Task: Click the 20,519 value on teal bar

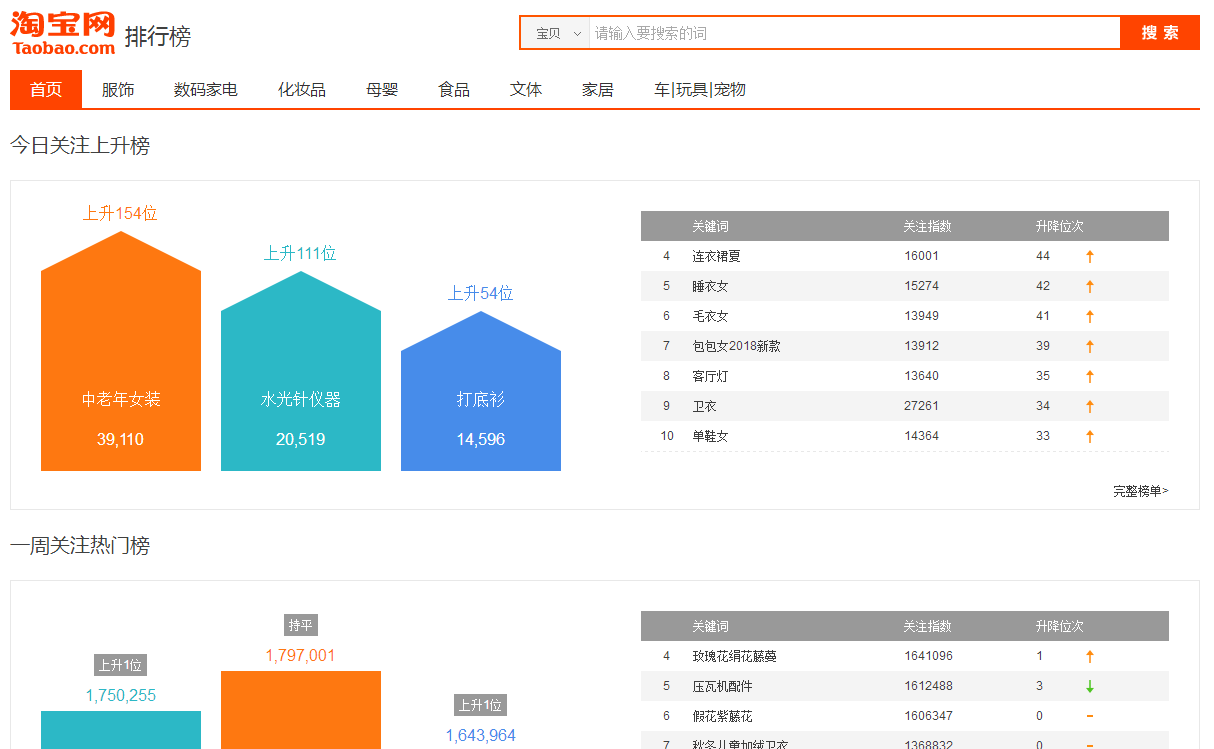Action: [x=301, y=439]
